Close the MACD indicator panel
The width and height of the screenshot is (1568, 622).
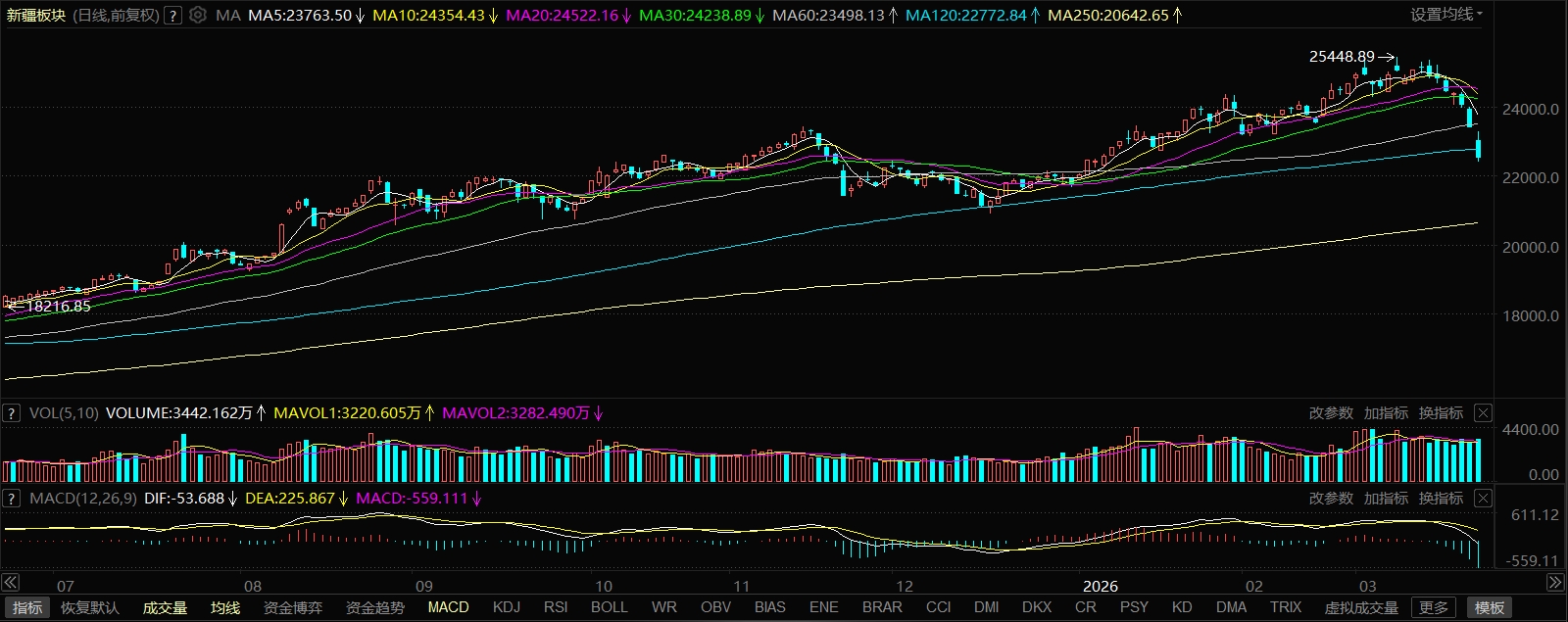pos(1483,499)
